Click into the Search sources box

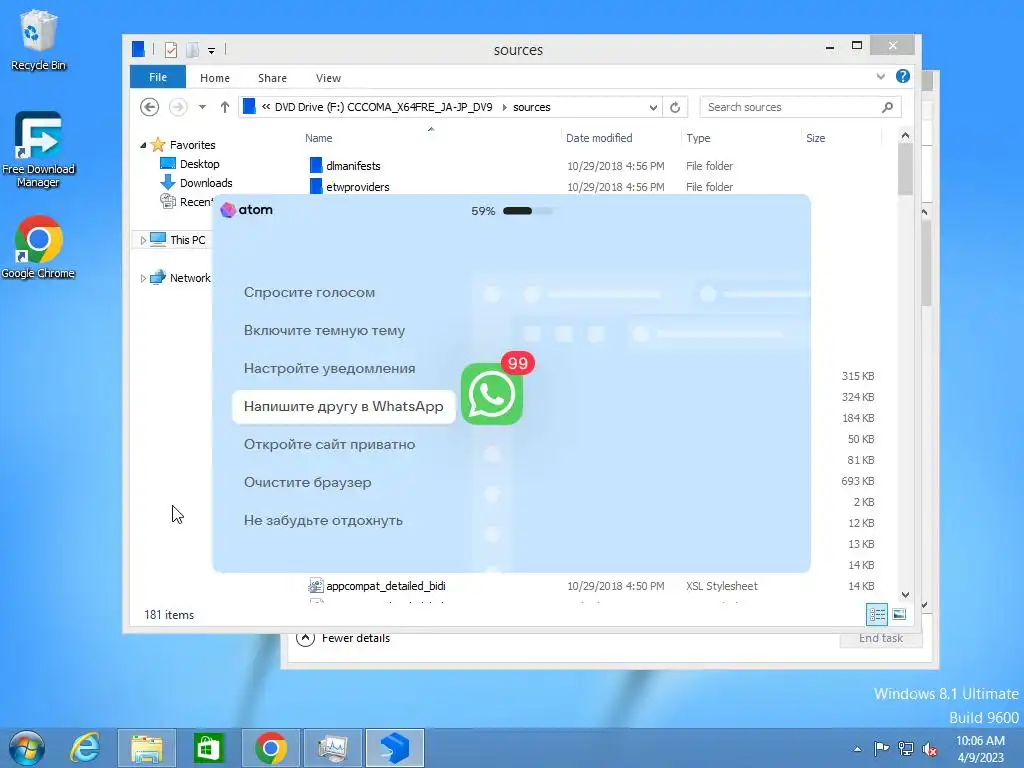[x=790, y=107]
